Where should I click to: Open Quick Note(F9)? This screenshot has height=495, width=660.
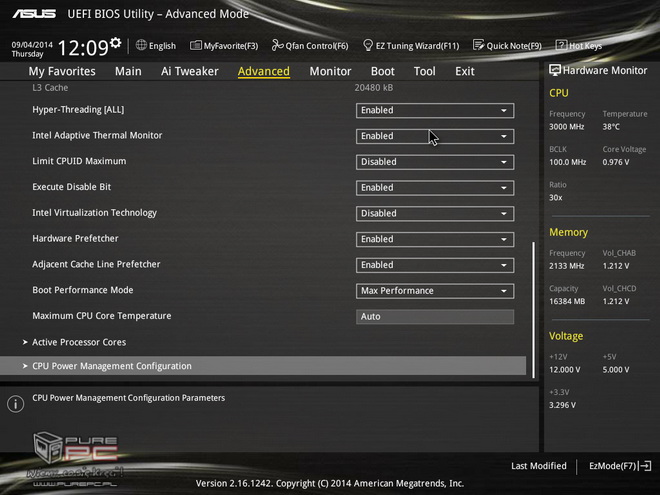(507, 45)
